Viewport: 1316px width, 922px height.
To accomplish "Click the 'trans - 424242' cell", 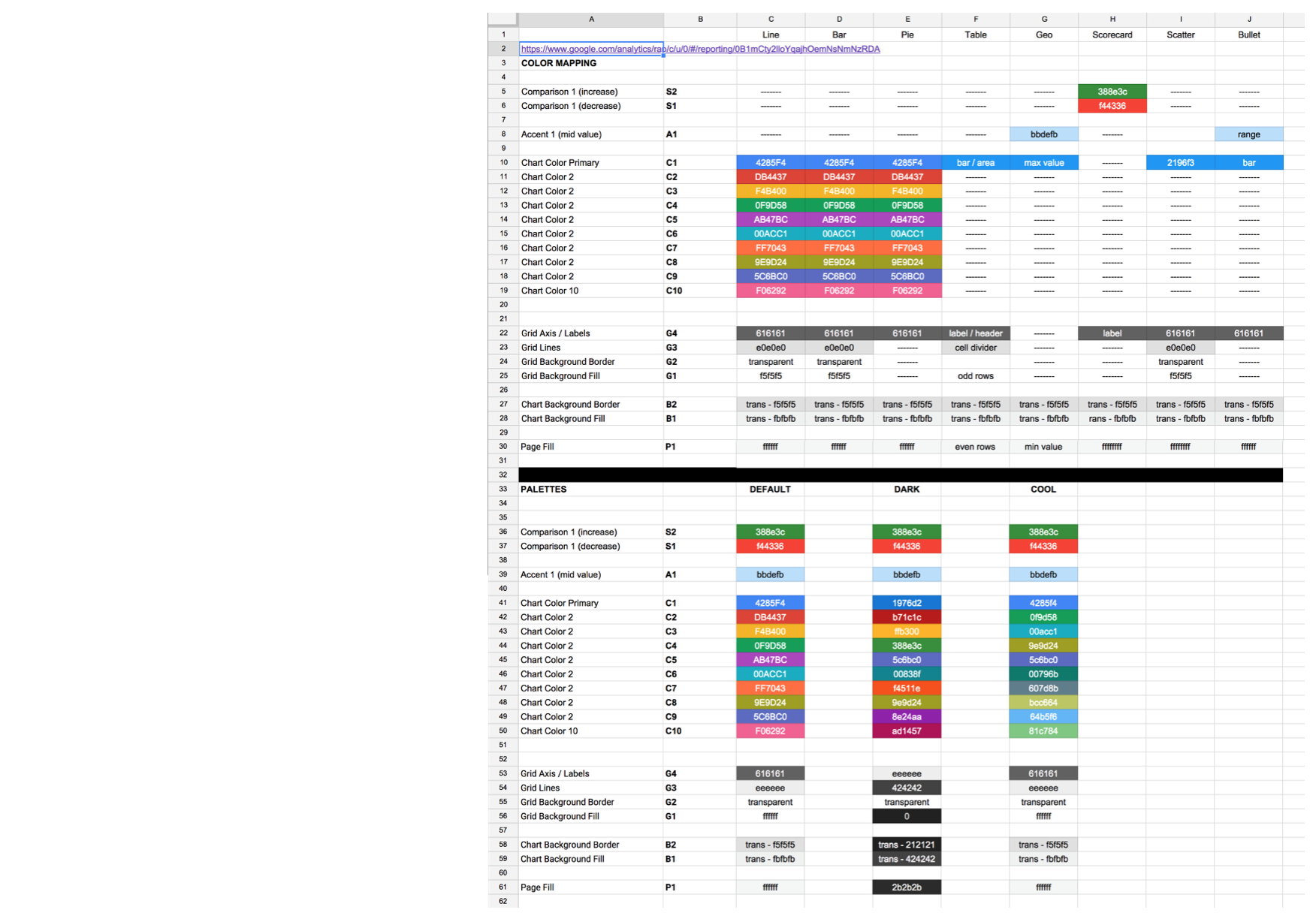I will click(x=907, y=860).
